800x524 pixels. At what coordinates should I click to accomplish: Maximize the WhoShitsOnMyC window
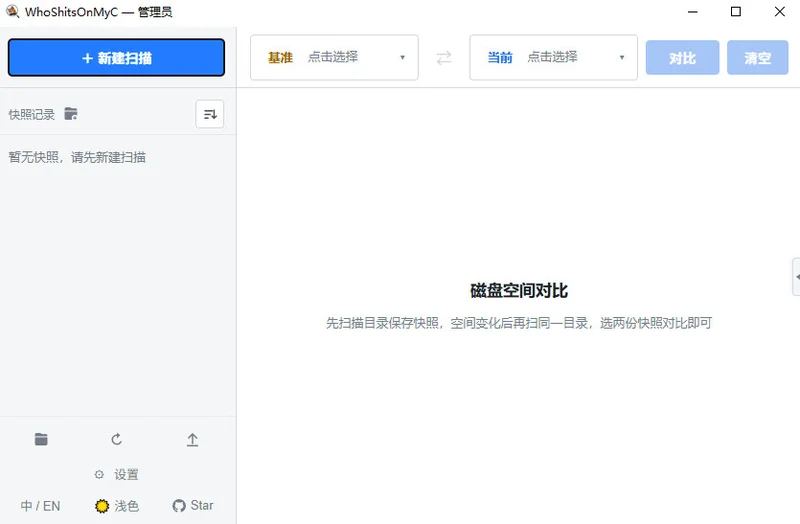point(736,12)
